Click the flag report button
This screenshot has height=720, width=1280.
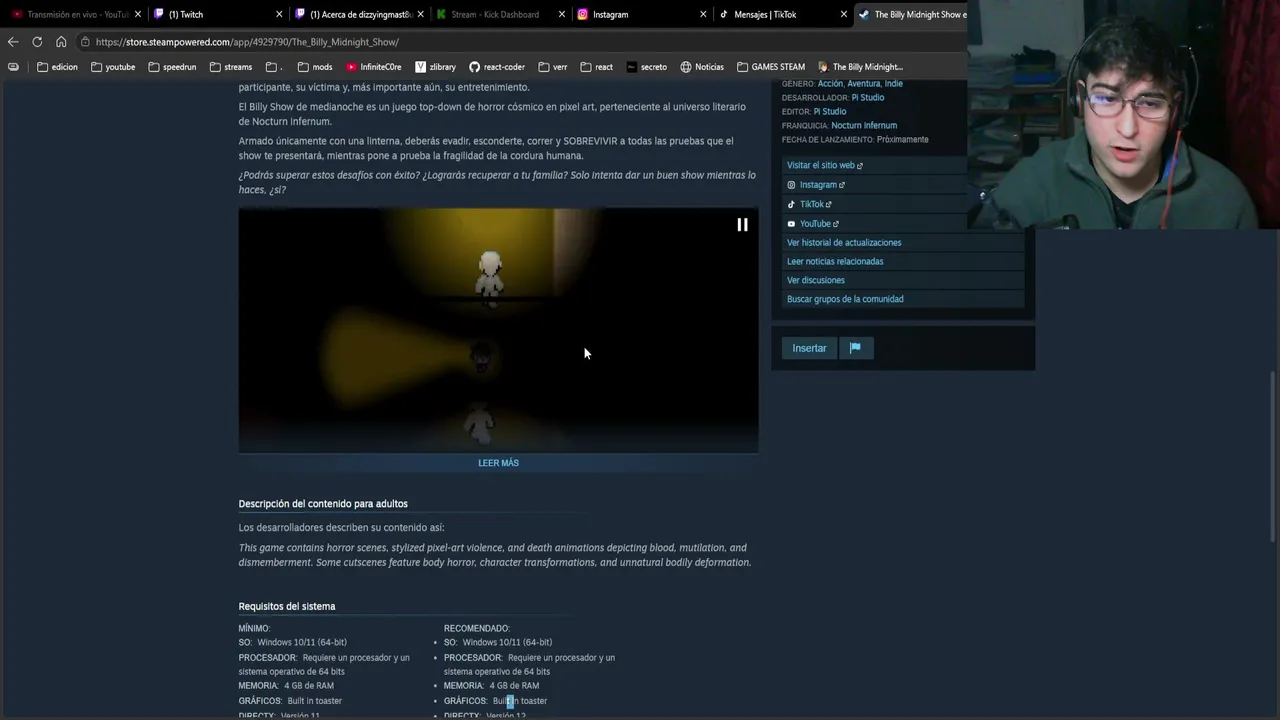click(x=855, y=348)
